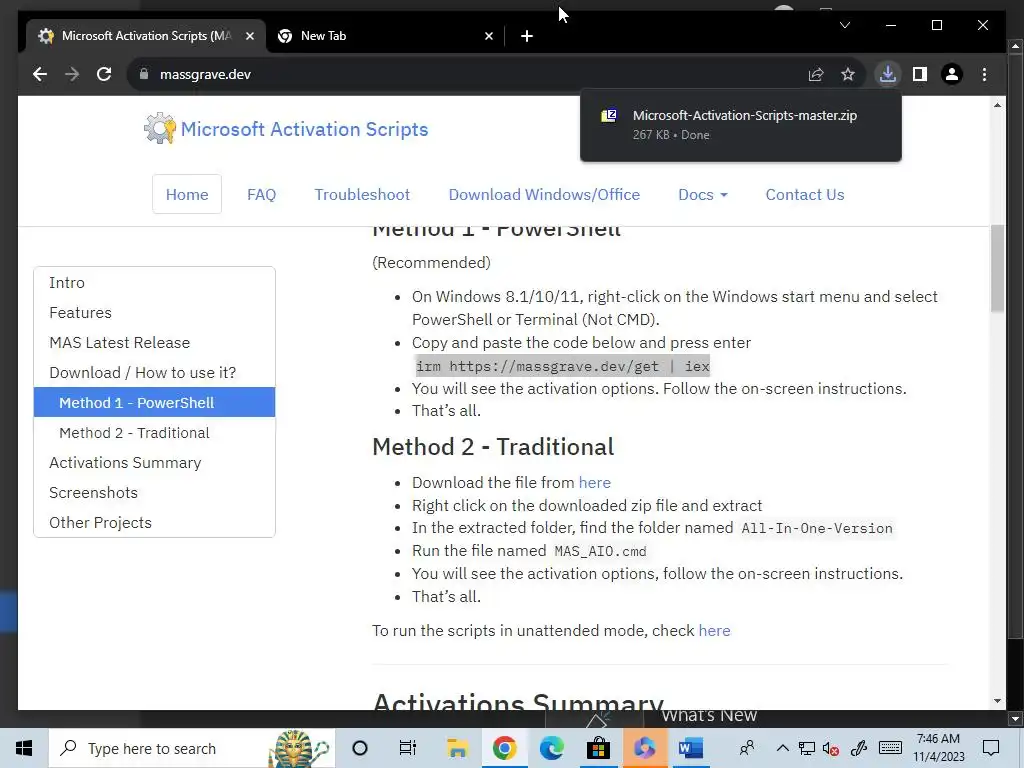
Task: Jump to Intro in sidebar
Action: tap(154, 283)
